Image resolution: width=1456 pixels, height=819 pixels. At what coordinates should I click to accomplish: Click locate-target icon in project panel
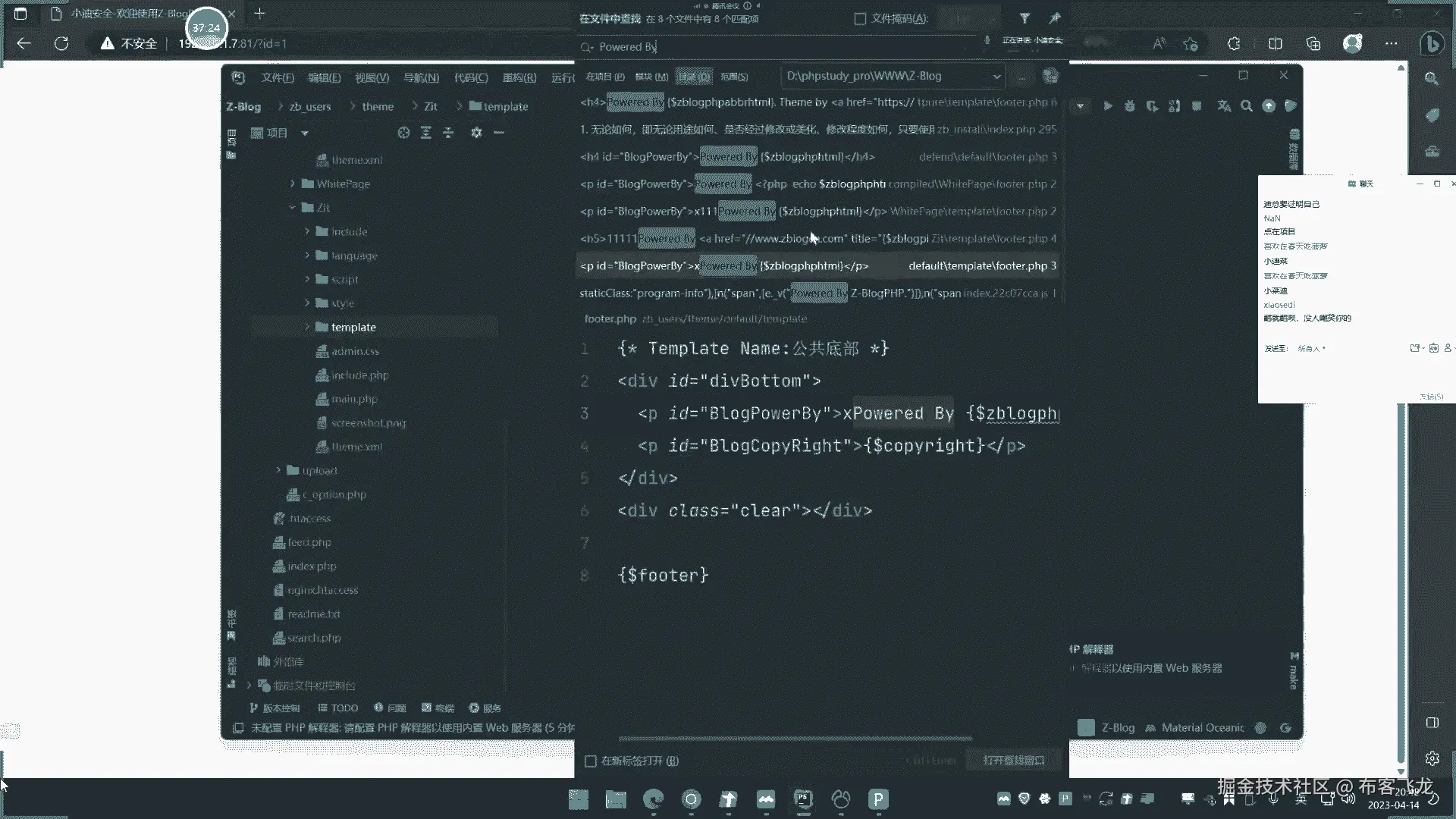[403, 133]
